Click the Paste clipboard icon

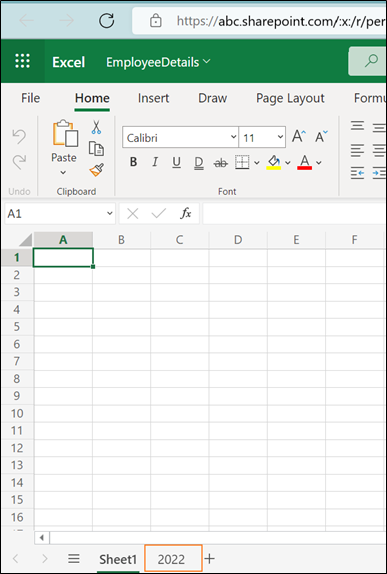click(65, 133)
